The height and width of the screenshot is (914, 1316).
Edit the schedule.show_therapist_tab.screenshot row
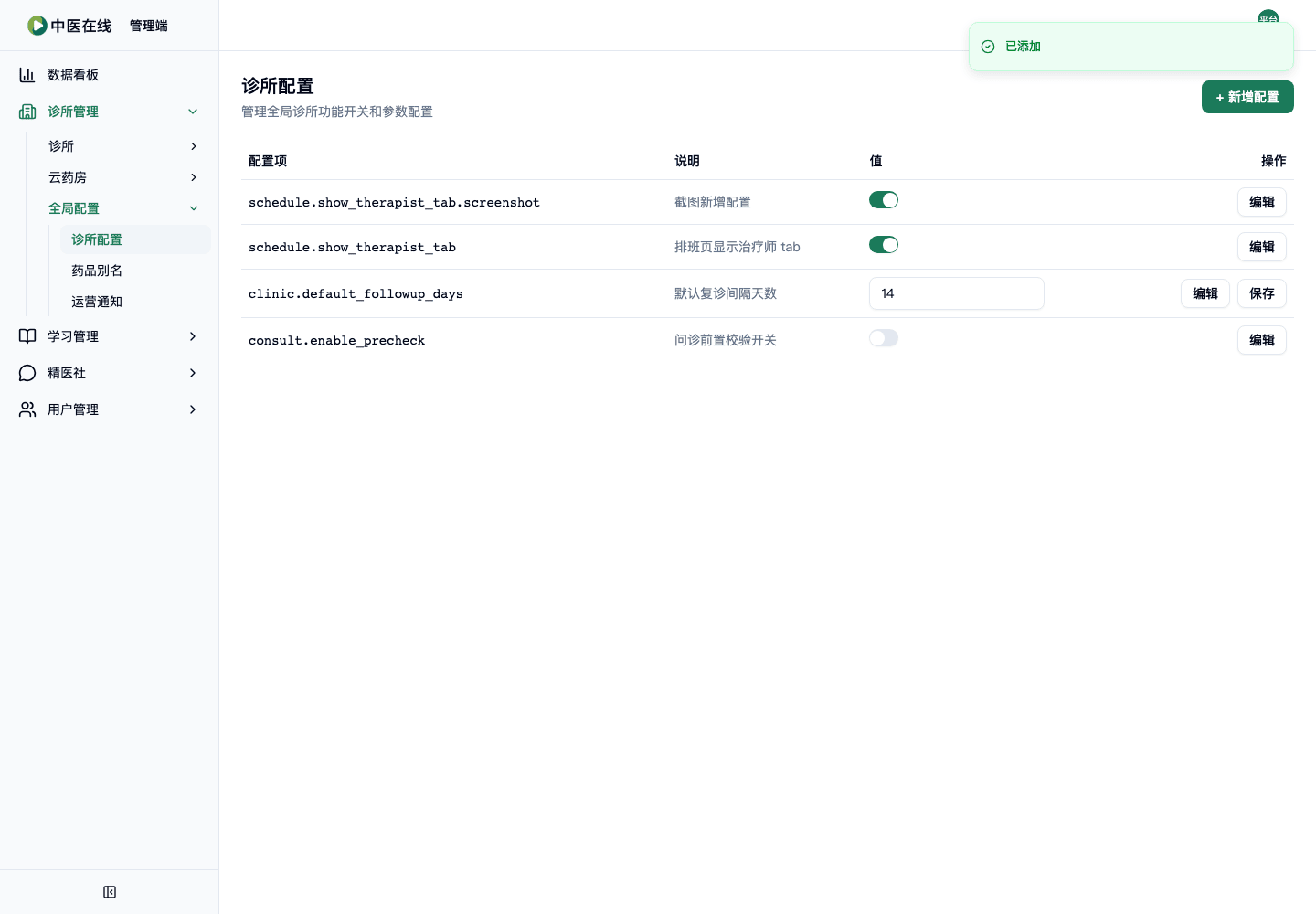pyautogui.click(x=1262, y=202)
